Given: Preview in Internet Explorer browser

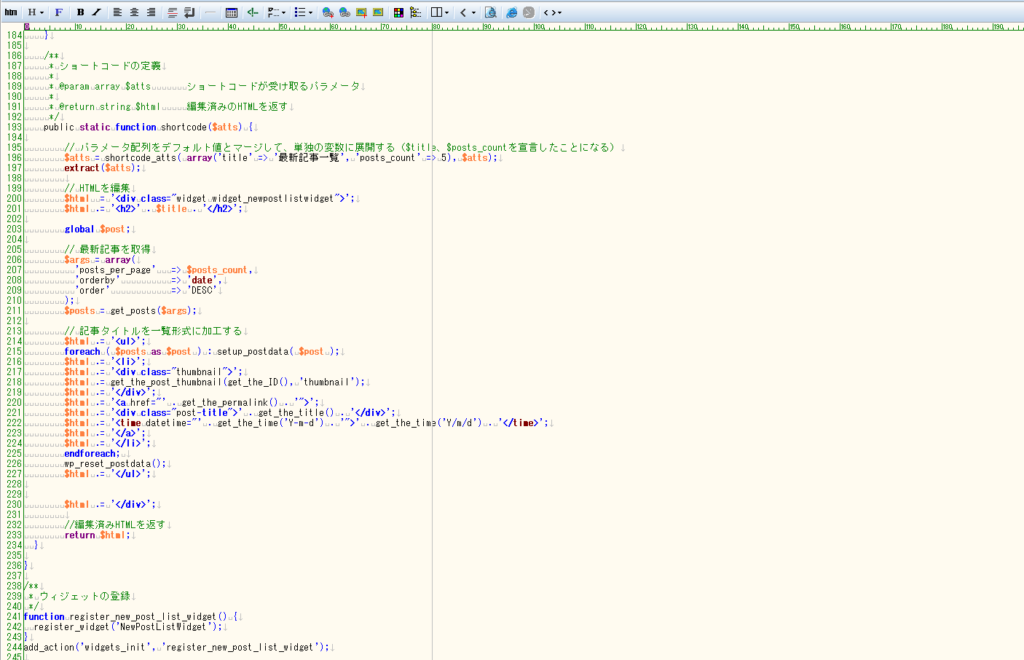Looking at the screenshot, I should [512, 12].
